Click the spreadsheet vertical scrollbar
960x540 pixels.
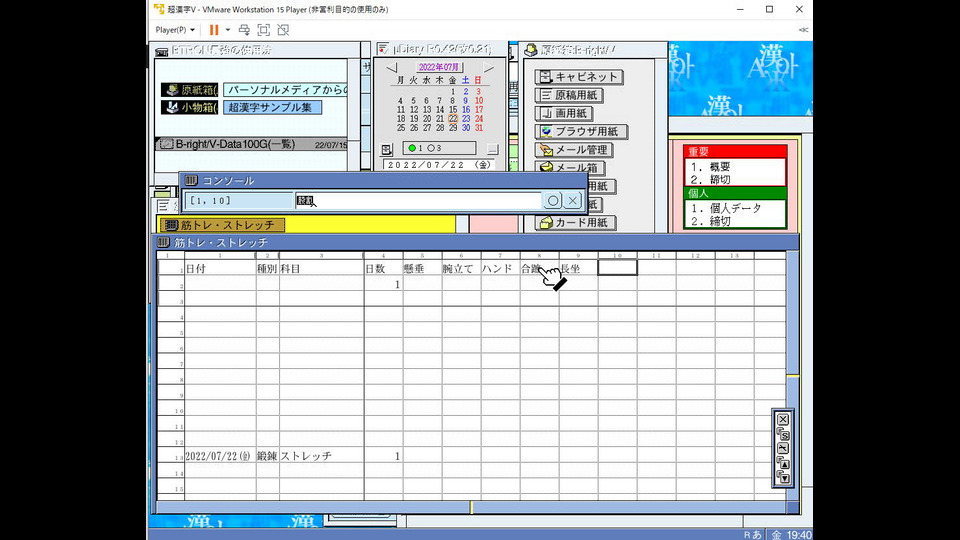click(x=793, y=375)
